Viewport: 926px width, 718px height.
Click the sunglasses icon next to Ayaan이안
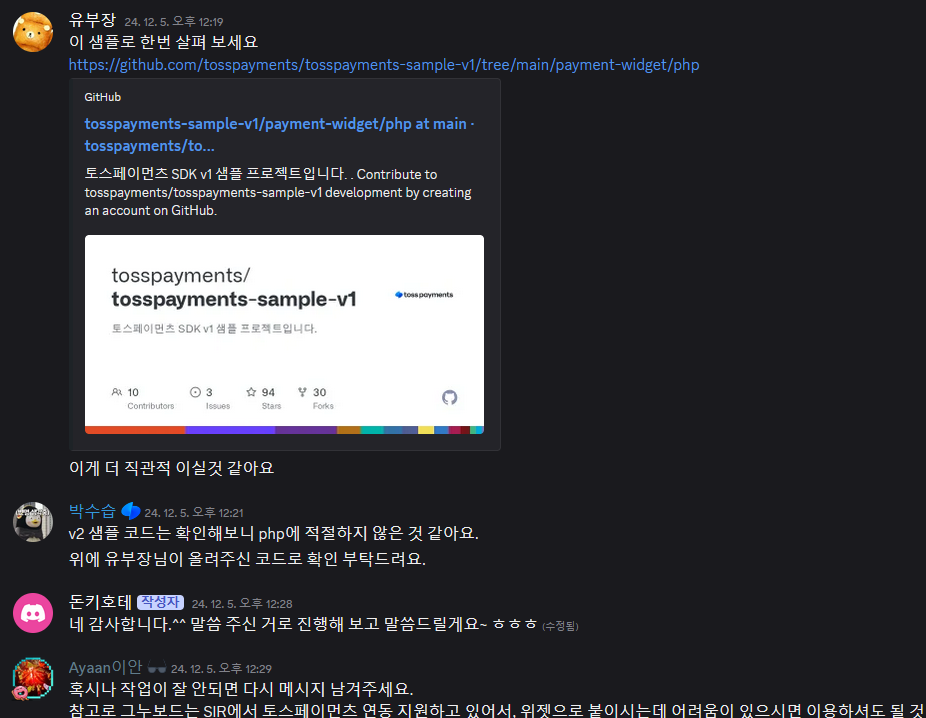point(156,668)
